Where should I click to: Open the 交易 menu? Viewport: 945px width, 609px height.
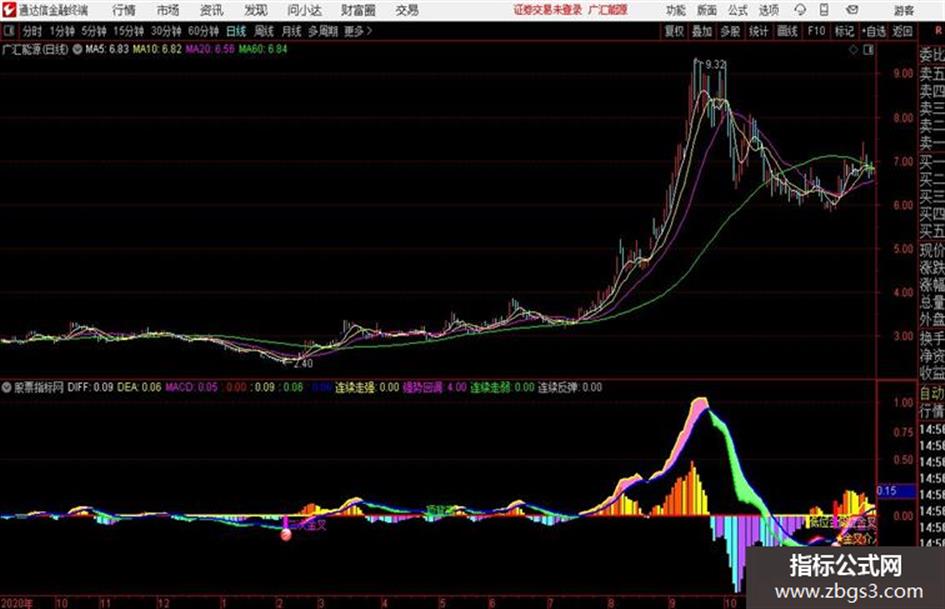[407, 10]
